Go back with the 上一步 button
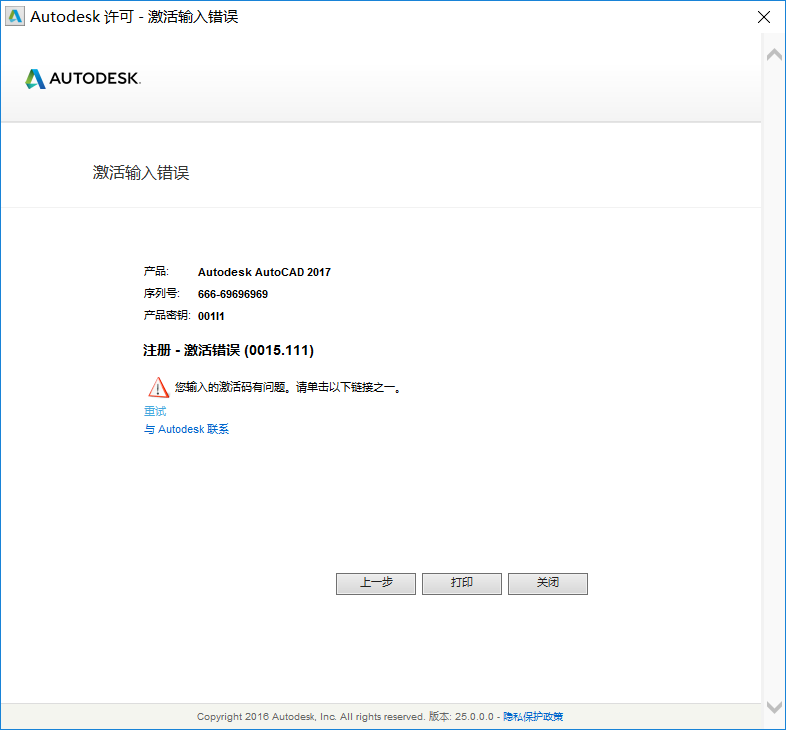The image size is (786, 730). point(376,584)
